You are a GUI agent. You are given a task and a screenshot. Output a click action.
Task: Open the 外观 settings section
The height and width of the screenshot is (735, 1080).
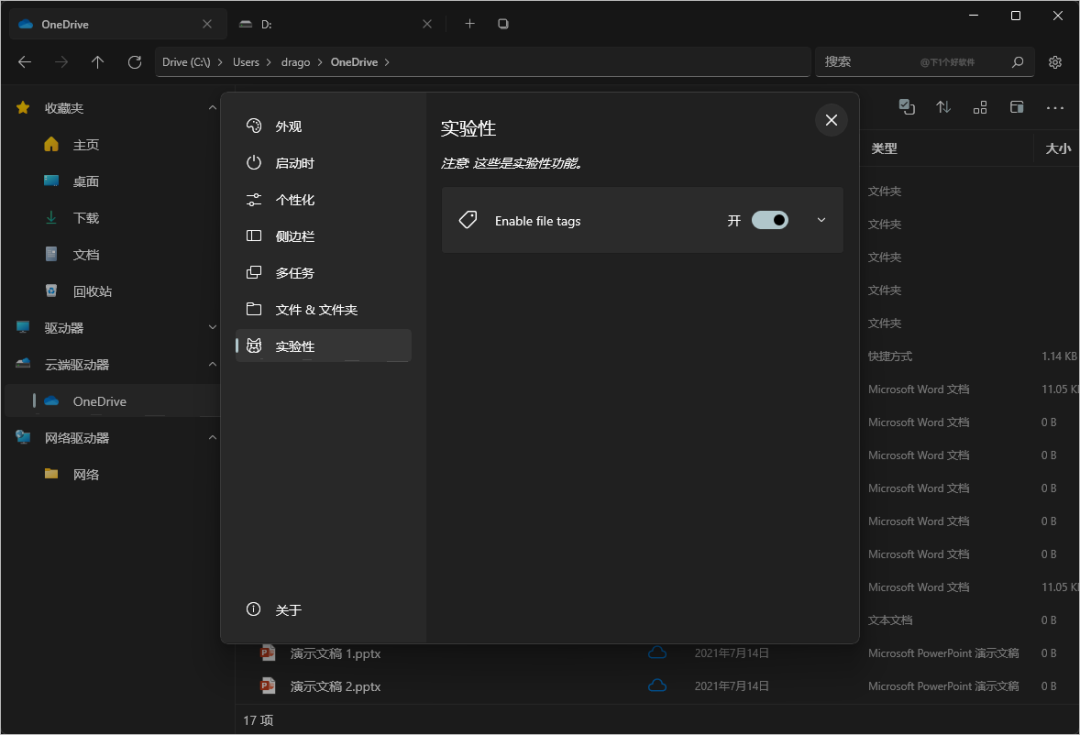click(288, 127)
